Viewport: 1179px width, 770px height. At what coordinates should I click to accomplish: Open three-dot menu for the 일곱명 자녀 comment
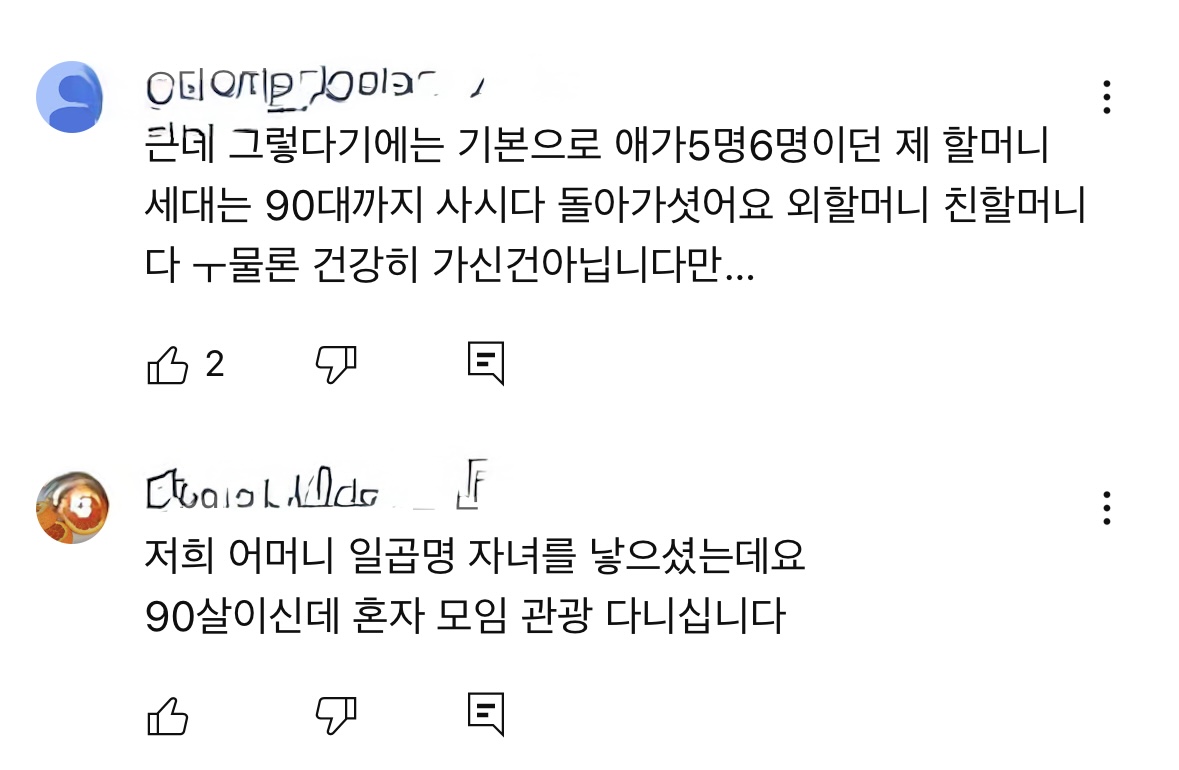tap(1106, 508)
